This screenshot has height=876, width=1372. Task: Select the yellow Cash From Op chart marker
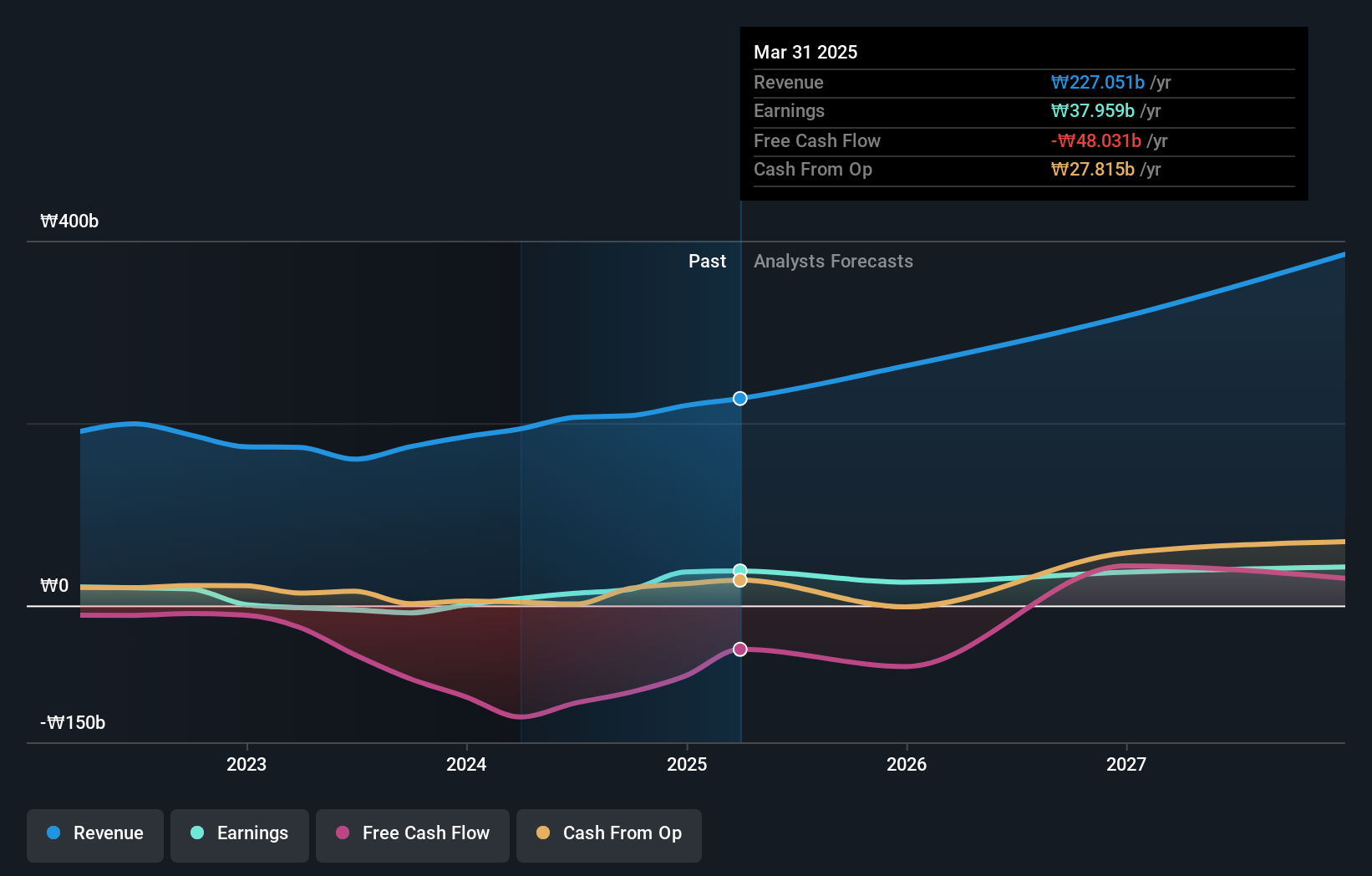[739, 580]
